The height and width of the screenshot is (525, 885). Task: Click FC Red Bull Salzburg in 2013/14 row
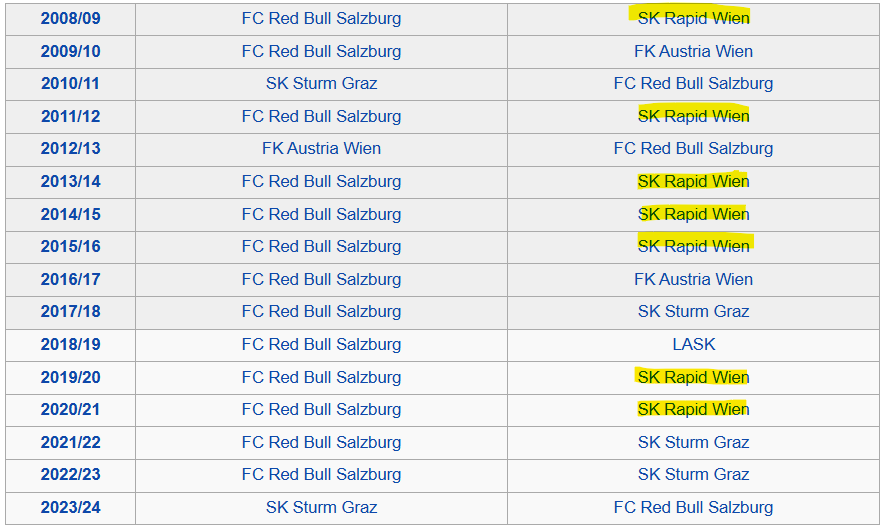click(321, 181)
